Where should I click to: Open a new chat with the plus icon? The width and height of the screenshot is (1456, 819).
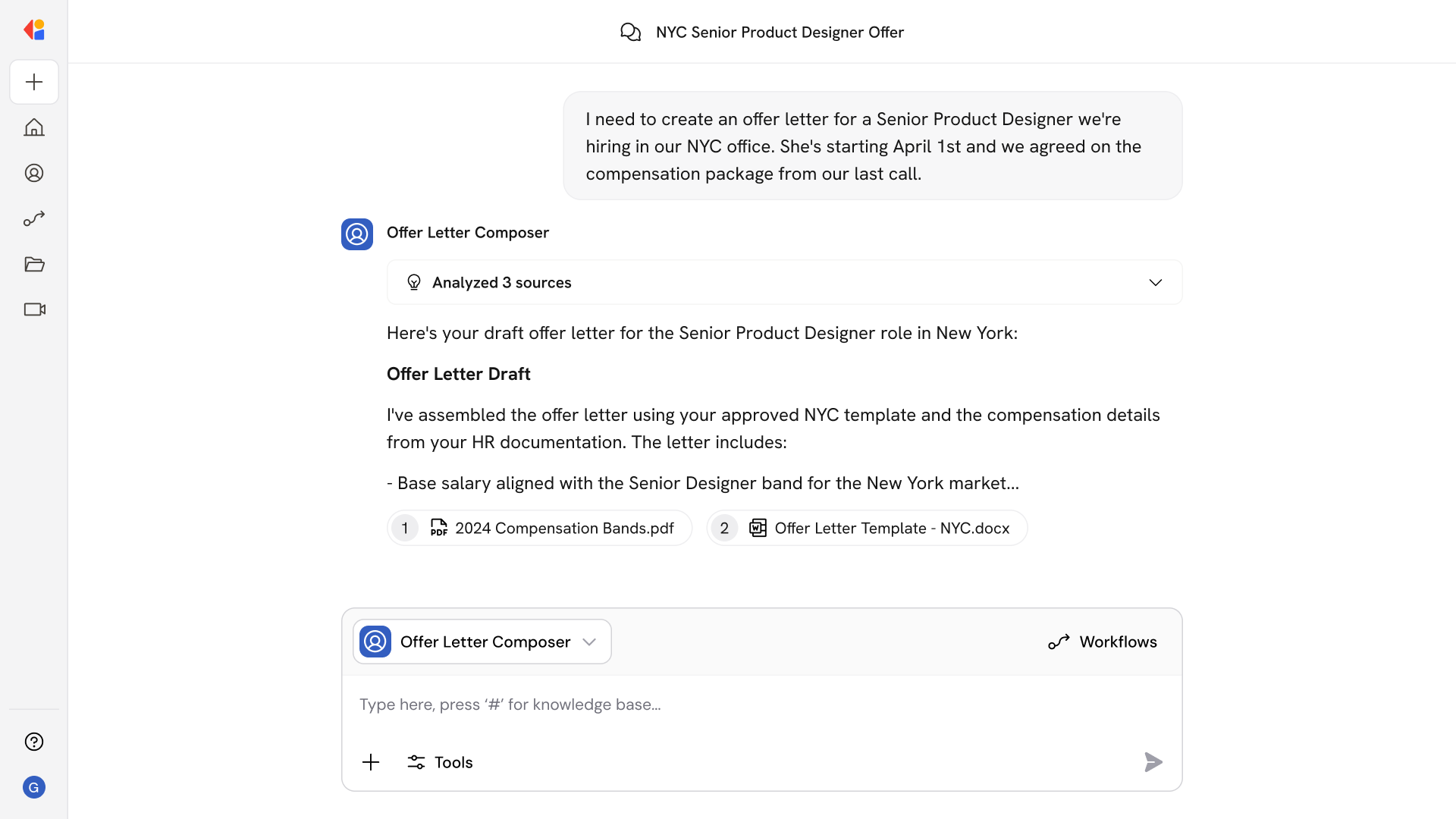pos(33,82)
